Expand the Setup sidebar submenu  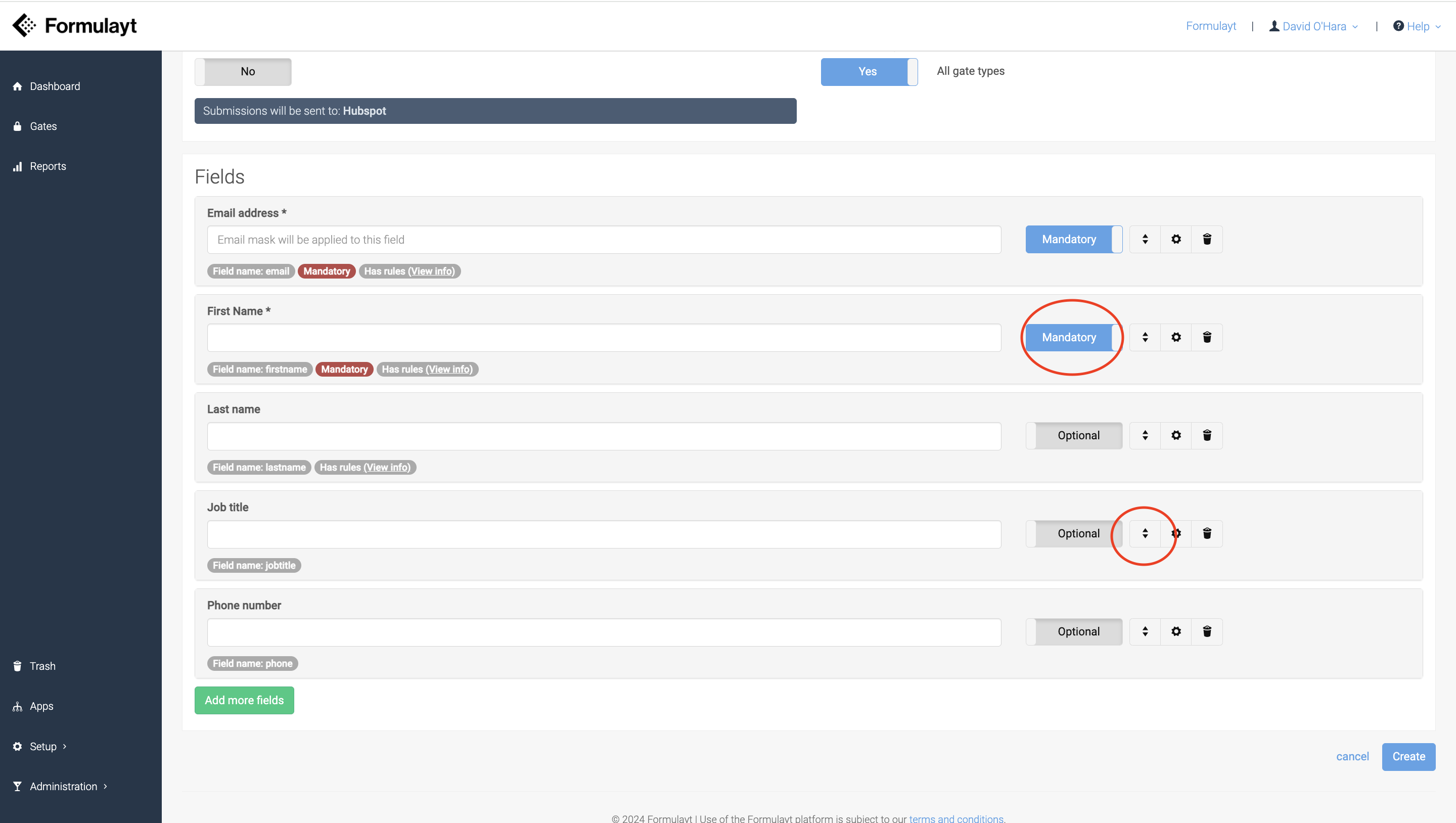[43, 746]
